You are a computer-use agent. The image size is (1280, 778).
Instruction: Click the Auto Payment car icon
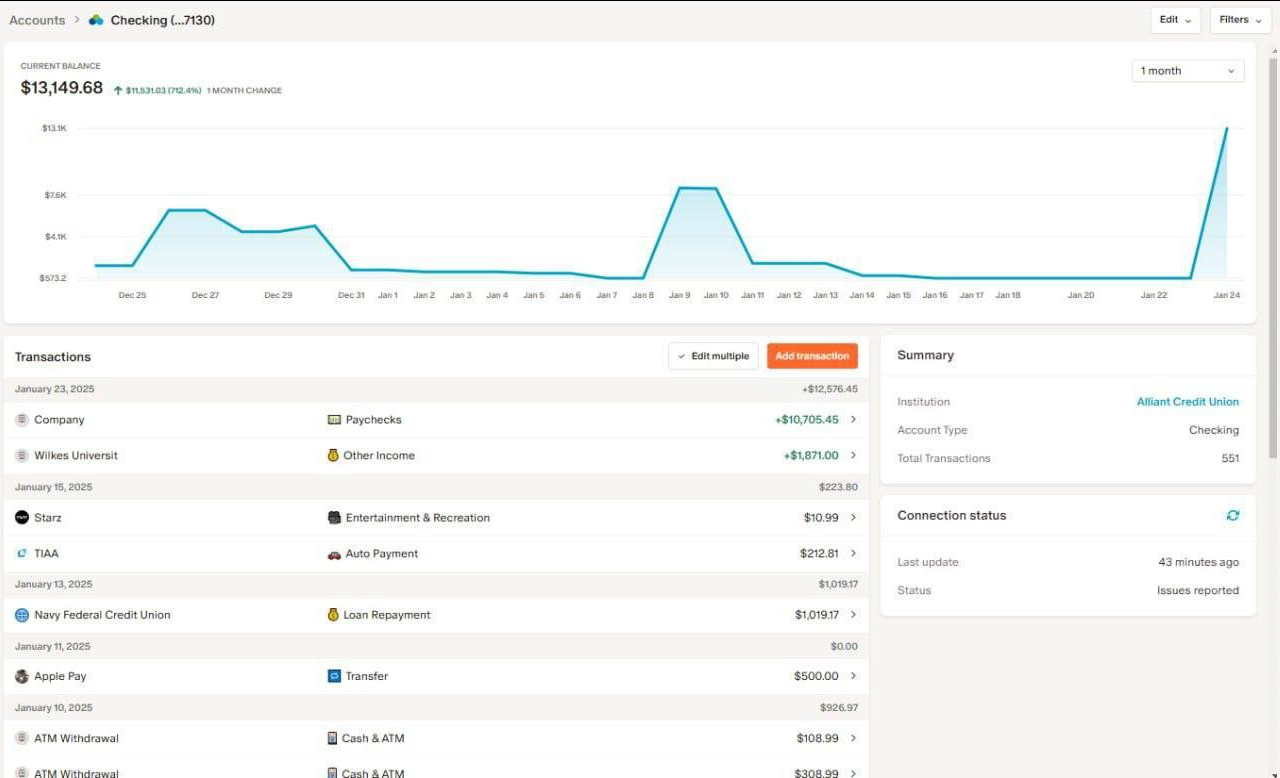pos(334,554)
